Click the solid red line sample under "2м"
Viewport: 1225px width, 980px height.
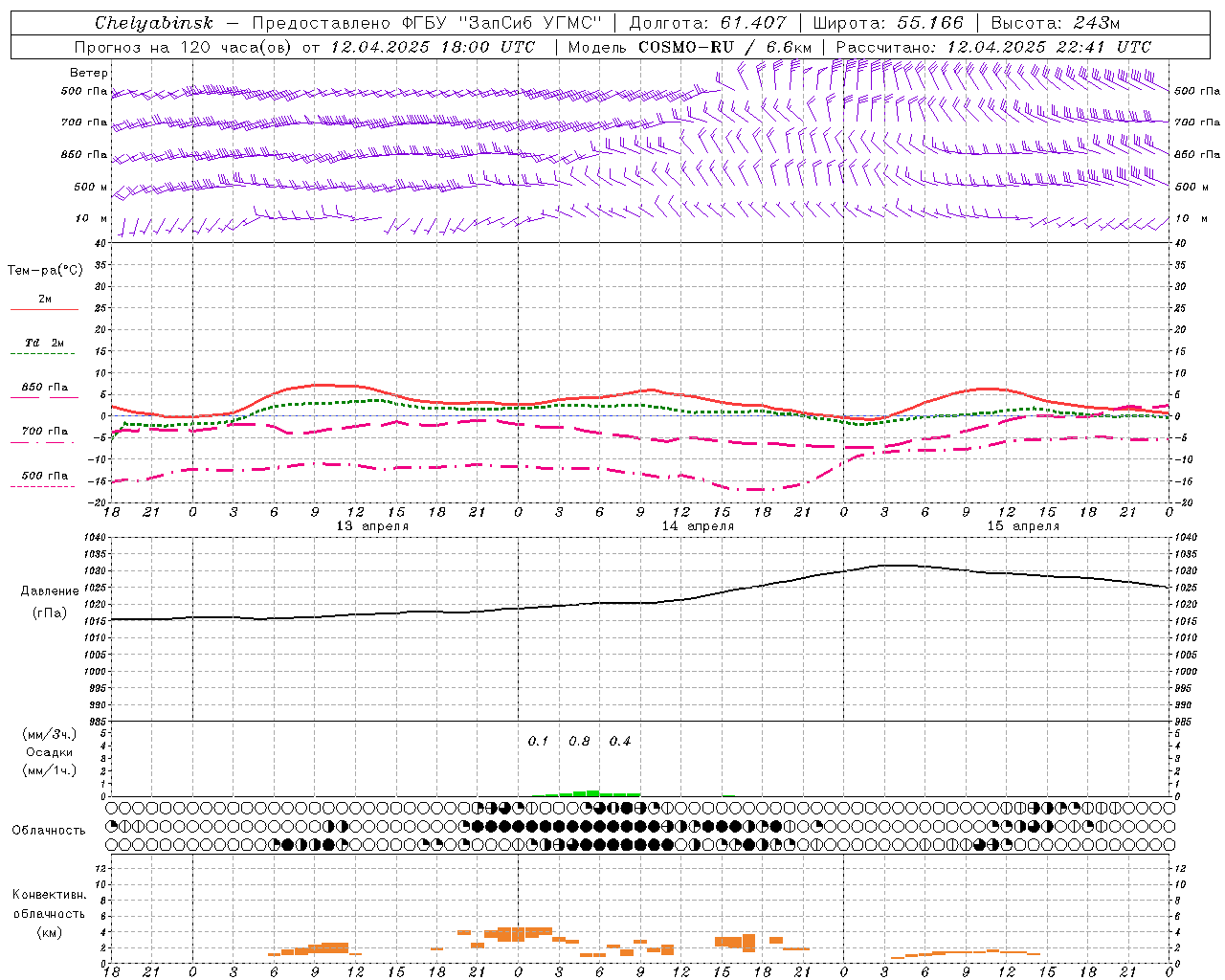(x=44, y=310)
